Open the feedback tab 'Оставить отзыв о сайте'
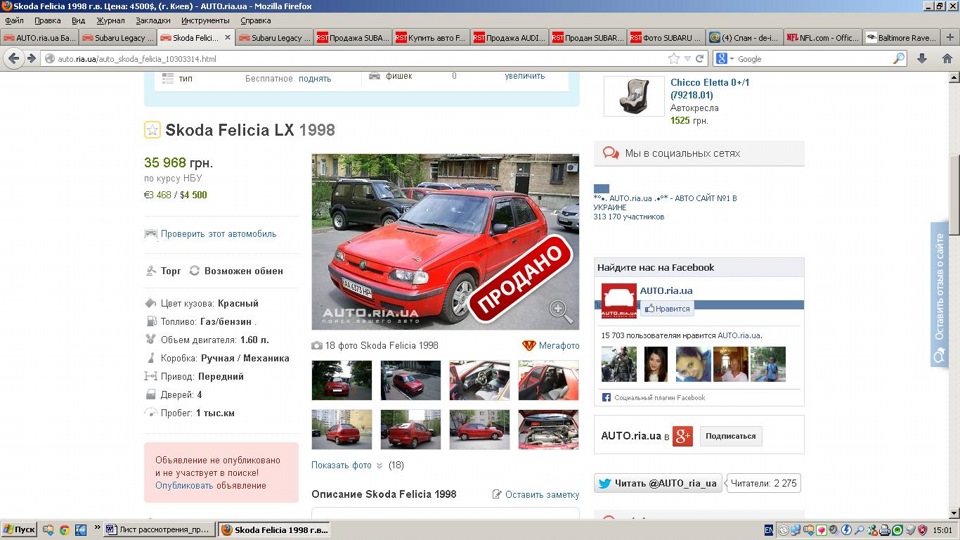This screenshot has width=960, height=540. tap(939, 294)
